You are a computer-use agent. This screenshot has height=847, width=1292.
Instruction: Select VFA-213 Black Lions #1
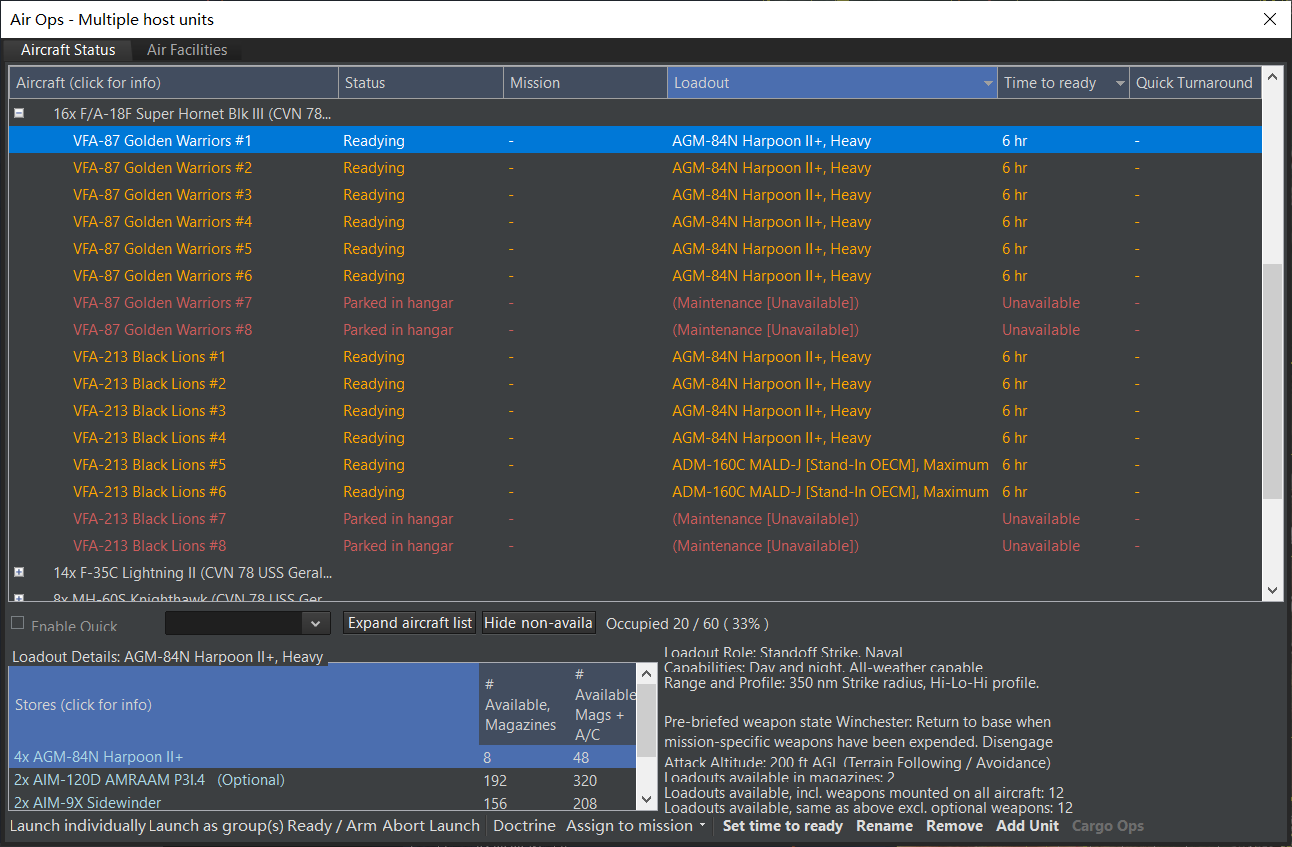[x=635, y=357]
